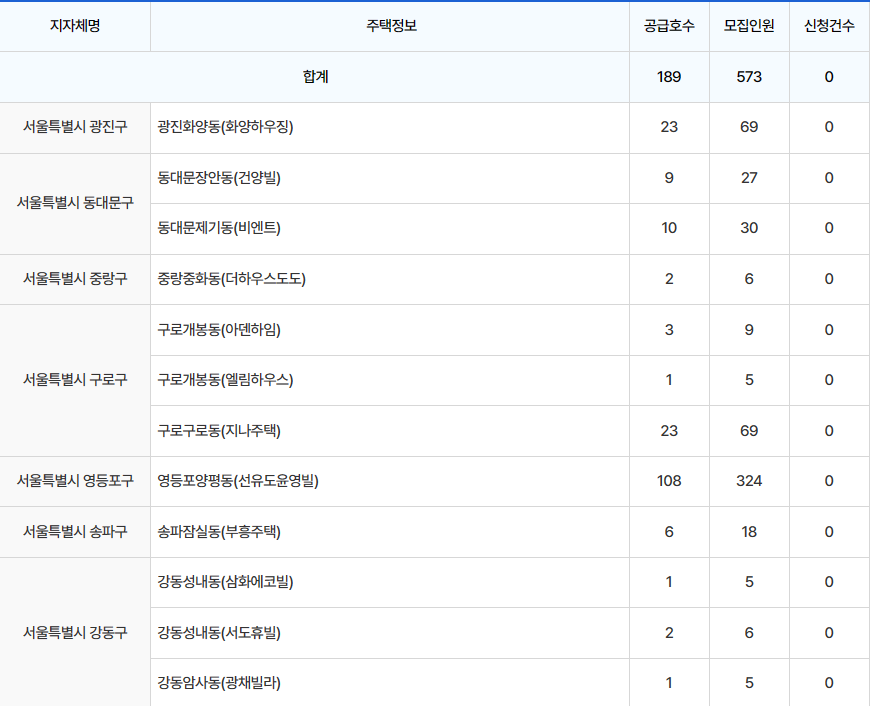Select 강동성내동(삼화에코빌) housing entry

click(225, 582)
